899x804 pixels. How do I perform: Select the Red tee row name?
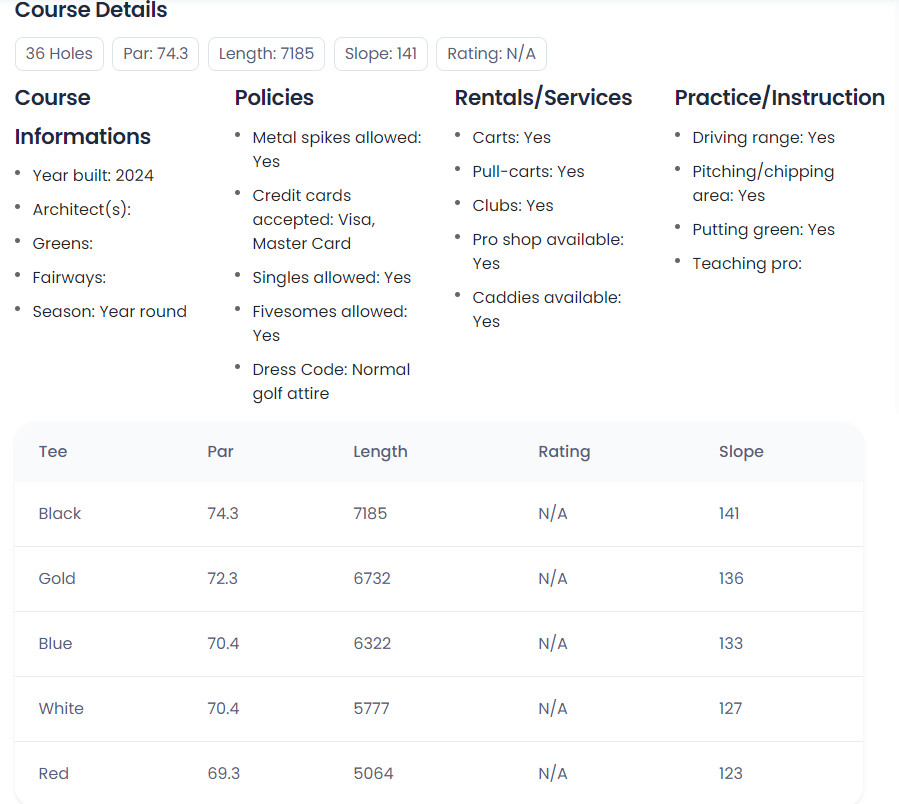53,774
